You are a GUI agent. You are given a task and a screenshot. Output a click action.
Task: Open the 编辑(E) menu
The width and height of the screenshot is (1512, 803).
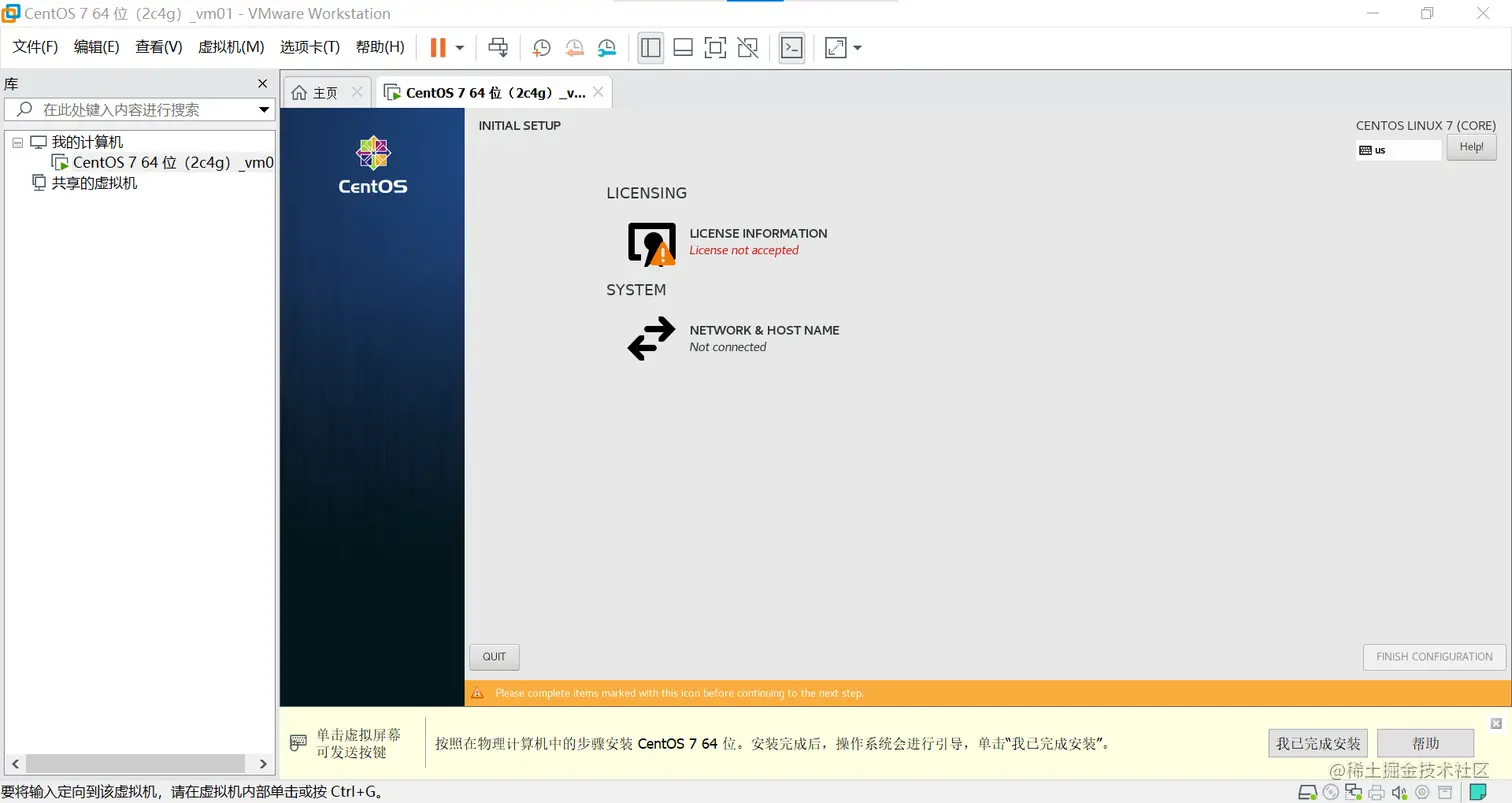pyautogui.click(x=96, y=47)
